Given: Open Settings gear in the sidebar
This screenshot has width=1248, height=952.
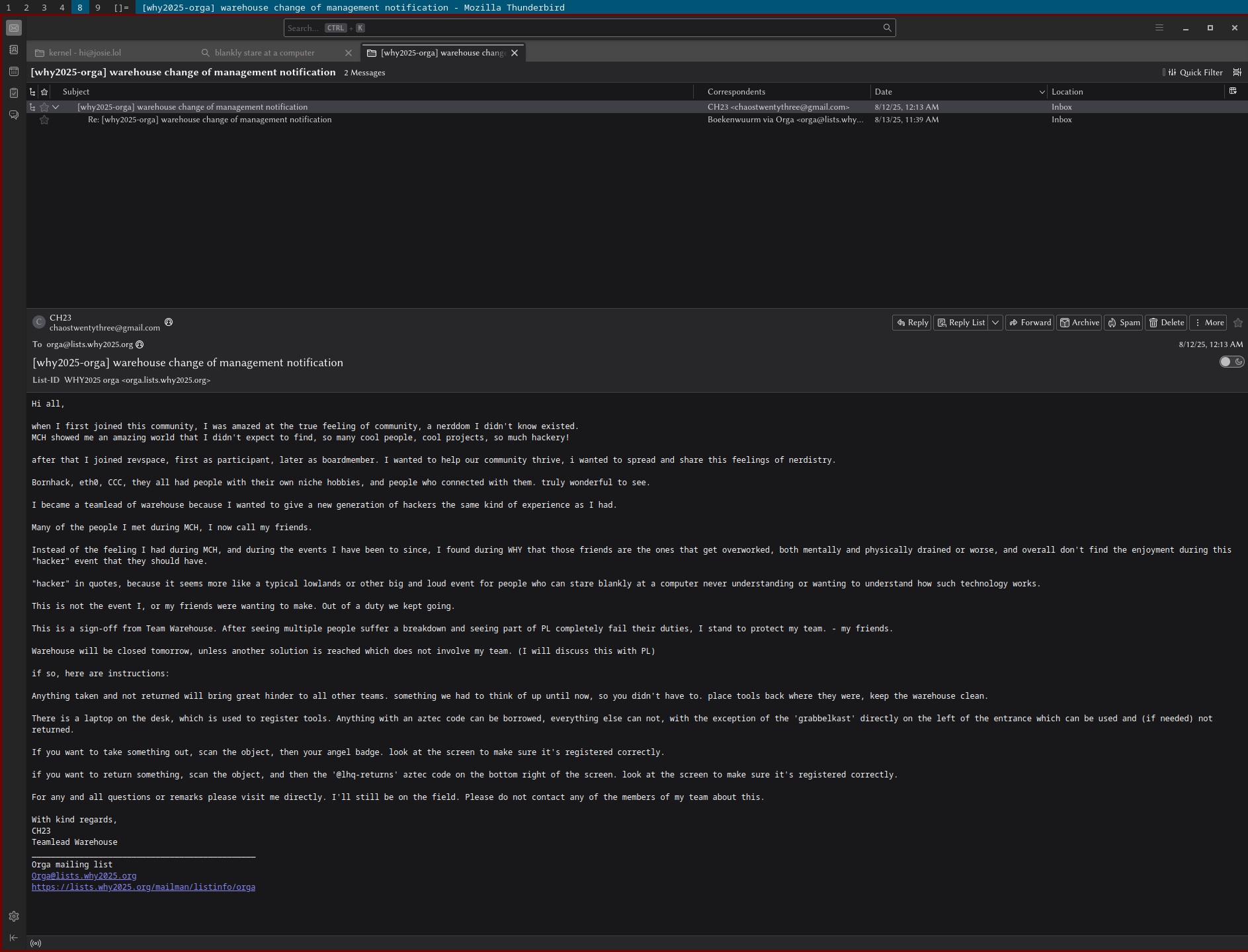Looking at the screenshot, I should 13,916.
